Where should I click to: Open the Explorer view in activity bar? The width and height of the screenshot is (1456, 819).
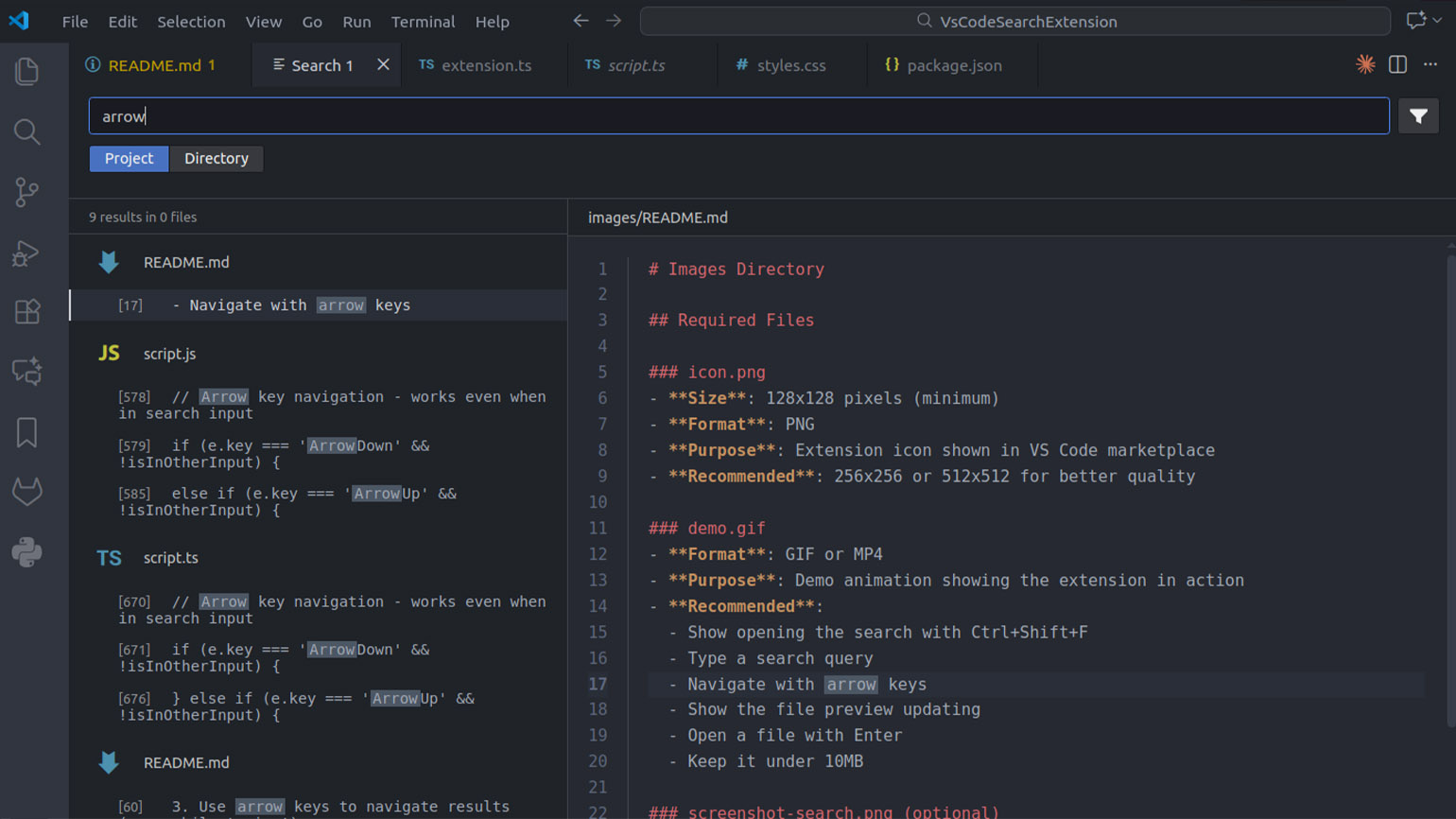click(x=26, y=72)
